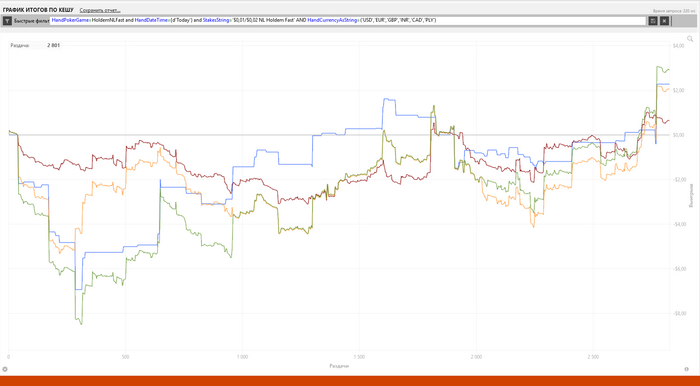Click the '-$6,00' axis label

pyautogui.click(x=678, y=269)
